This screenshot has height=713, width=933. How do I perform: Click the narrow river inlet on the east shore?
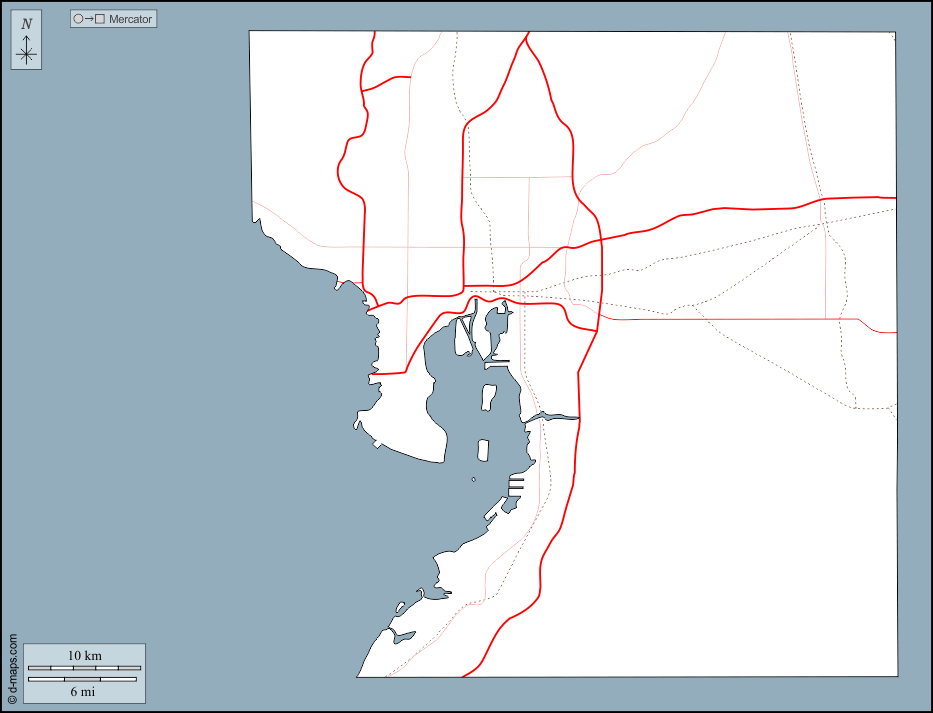(x=555, y=416)
